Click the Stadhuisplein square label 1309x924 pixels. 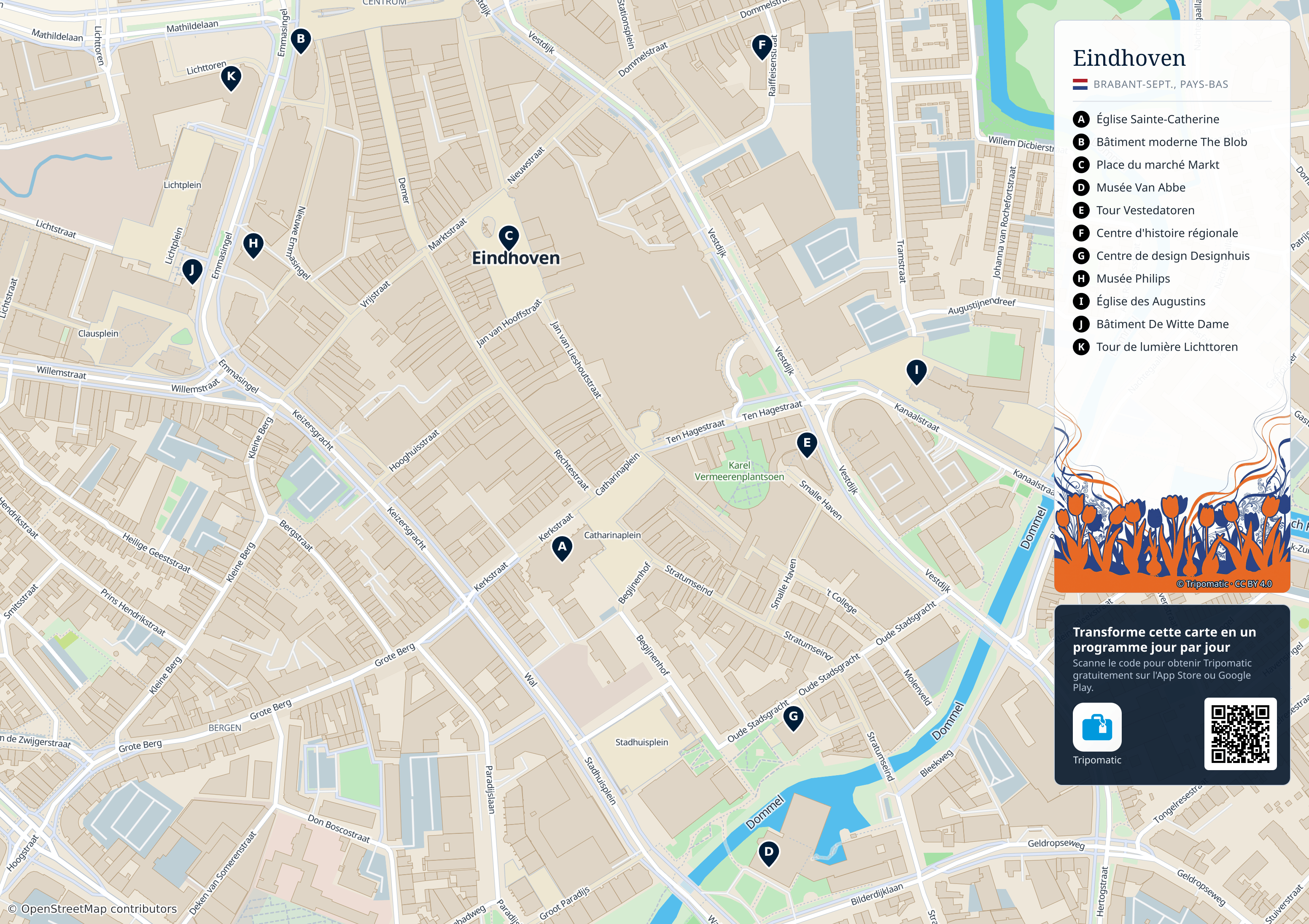(x=641, y=742)
